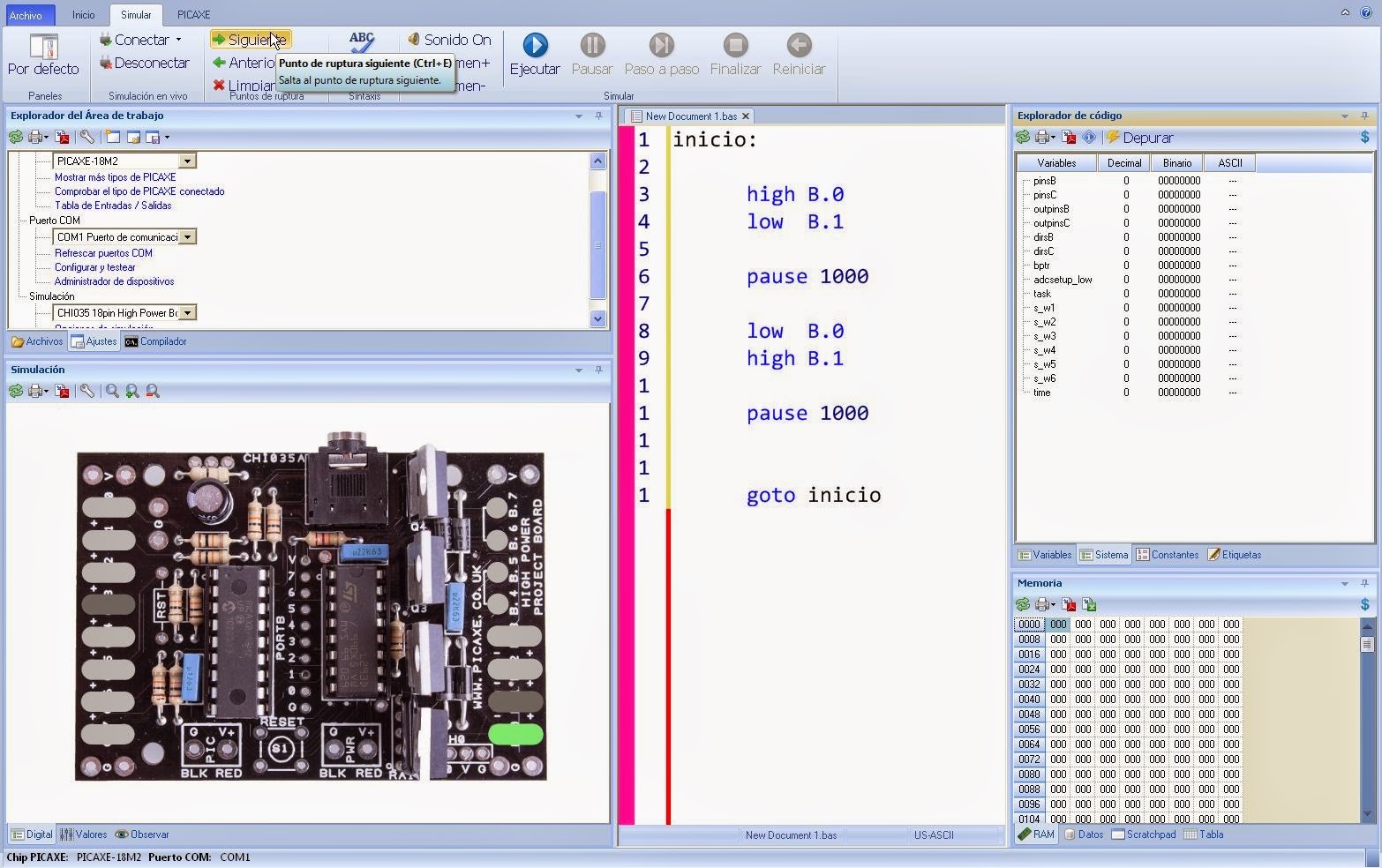Open the CHI035 18pin High Power simulation dropdown
This screenshot has width=1382, height=868.
pos(187,312)
